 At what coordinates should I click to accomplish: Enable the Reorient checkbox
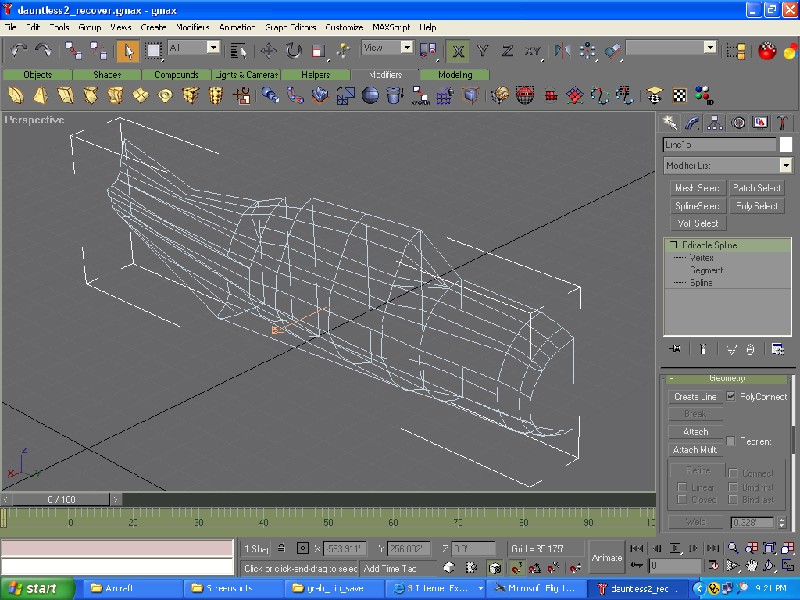click(x=731, y=441)
